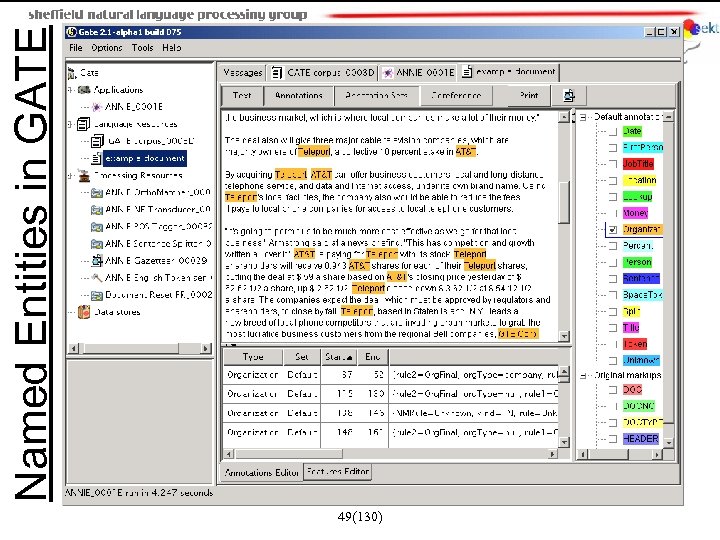The image size is (720, 540).
Task: Switch to the example document tab
Action: coord(509,72)
